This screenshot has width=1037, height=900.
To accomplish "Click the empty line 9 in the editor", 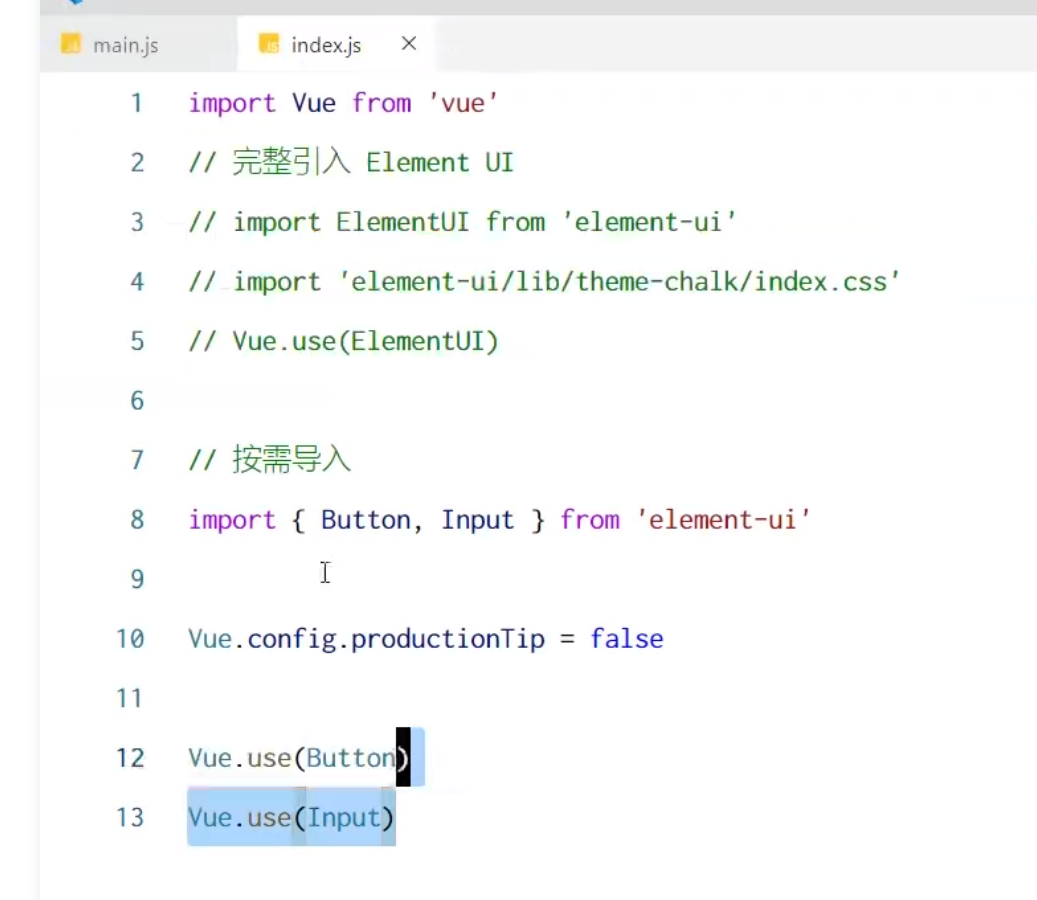I will [x=300, y=578].
